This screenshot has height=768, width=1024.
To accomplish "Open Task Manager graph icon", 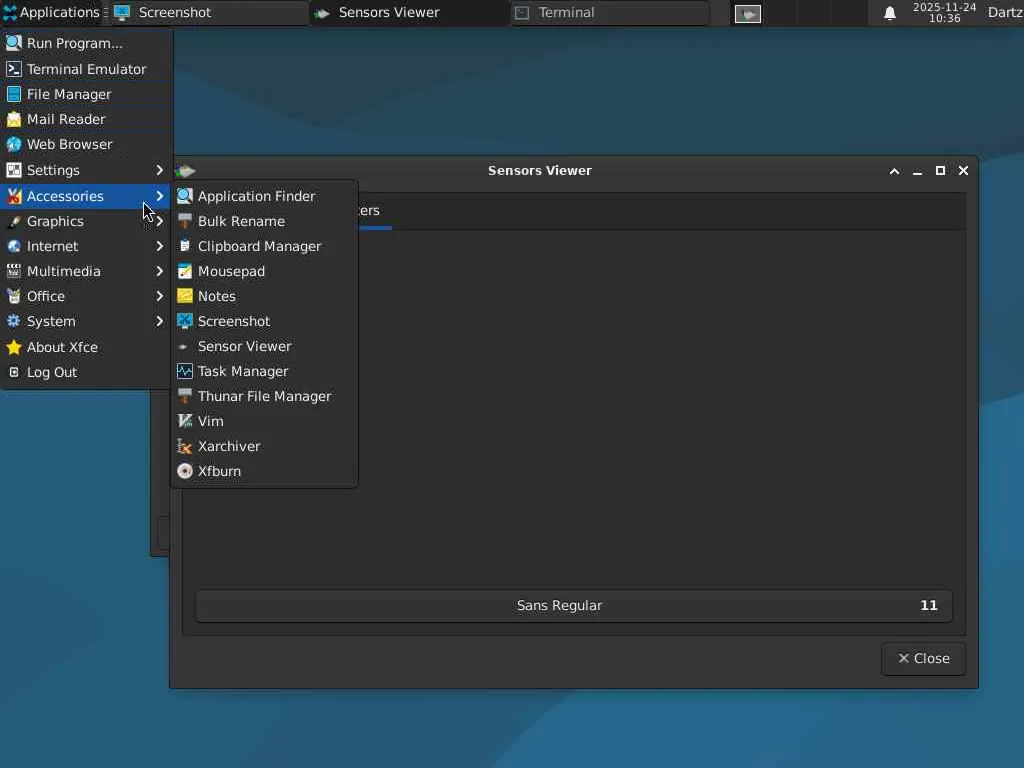I will coord(185,371).
